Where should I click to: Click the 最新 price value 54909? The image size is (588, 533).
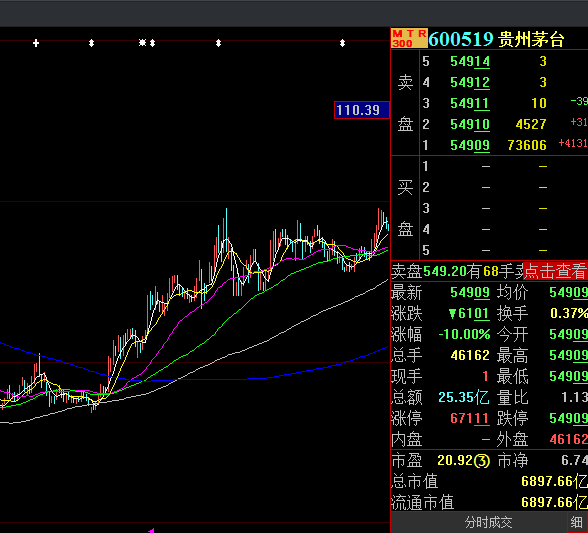click(x=470, y=292)
